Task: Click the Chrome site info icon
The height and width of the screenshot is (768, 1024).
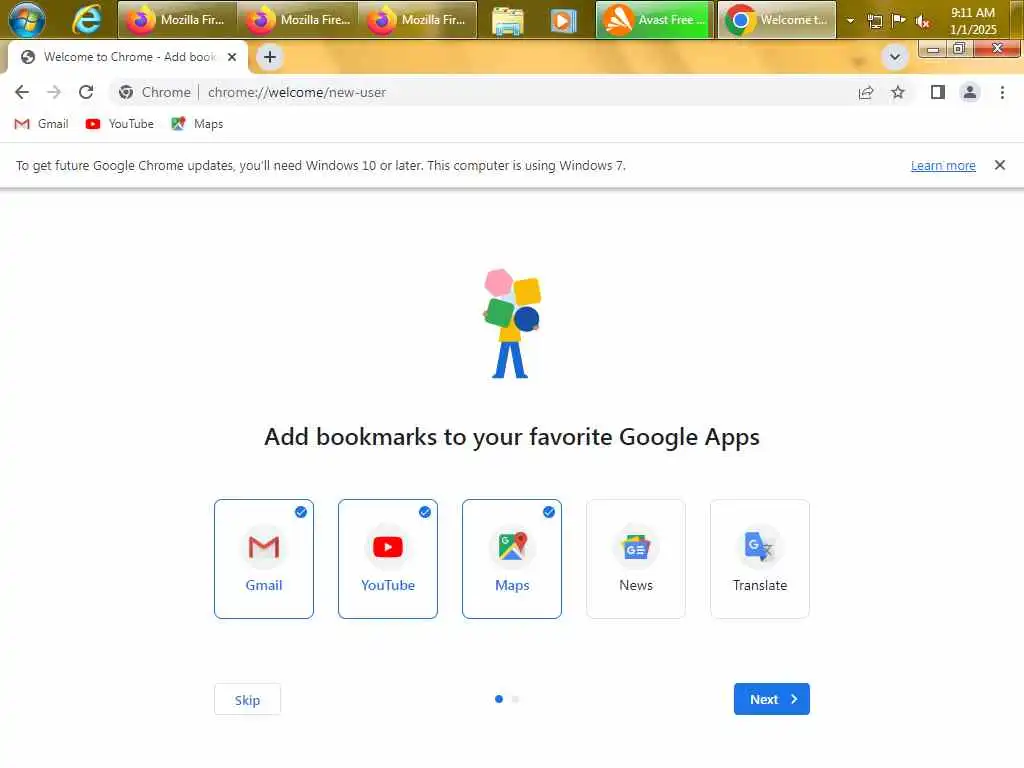Action: click(x=126, y=92)
